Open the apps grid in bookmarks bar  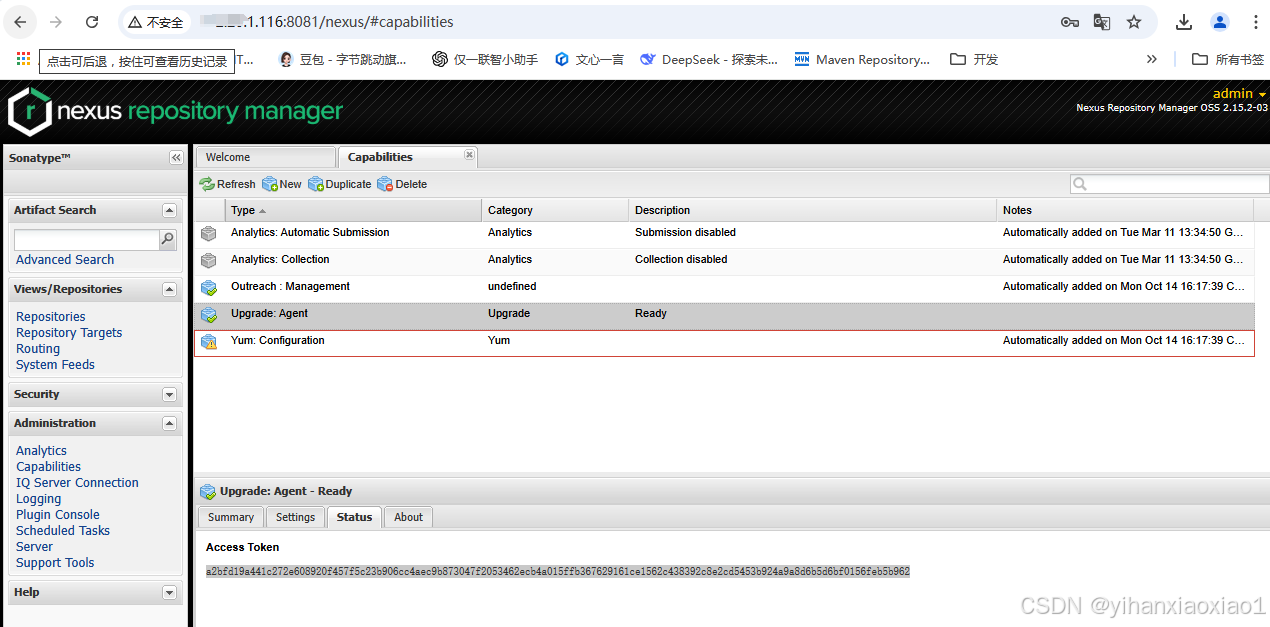pyautogui.click(x=24, y=60)
